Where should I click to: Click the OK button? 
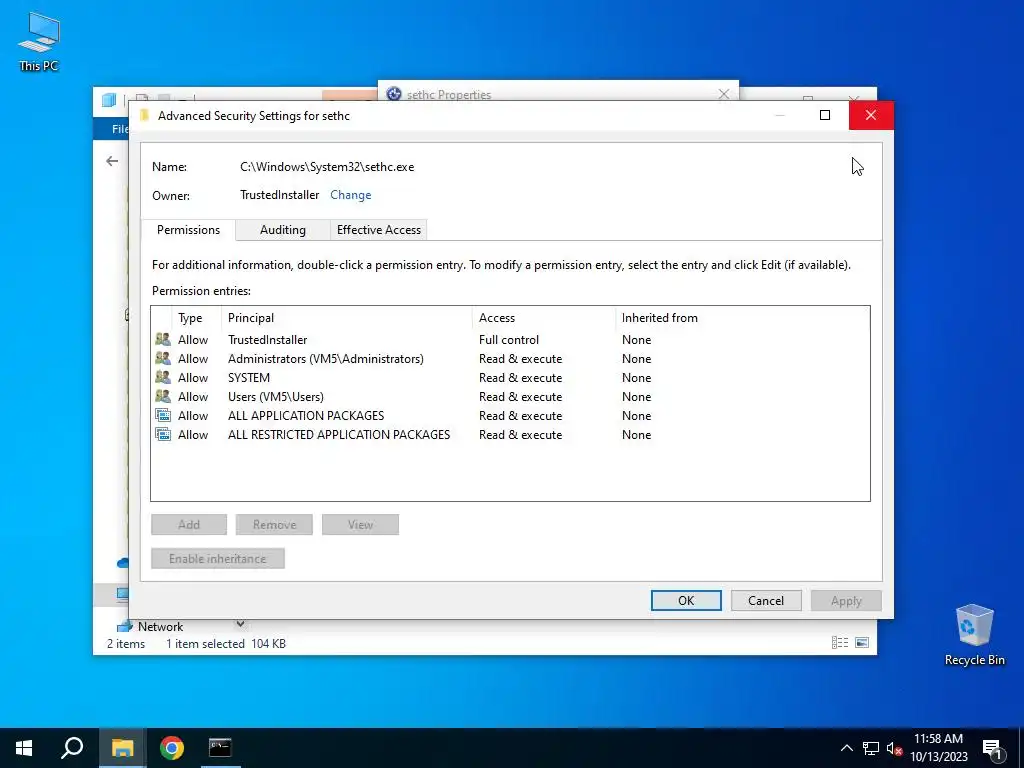coord(686,601)
